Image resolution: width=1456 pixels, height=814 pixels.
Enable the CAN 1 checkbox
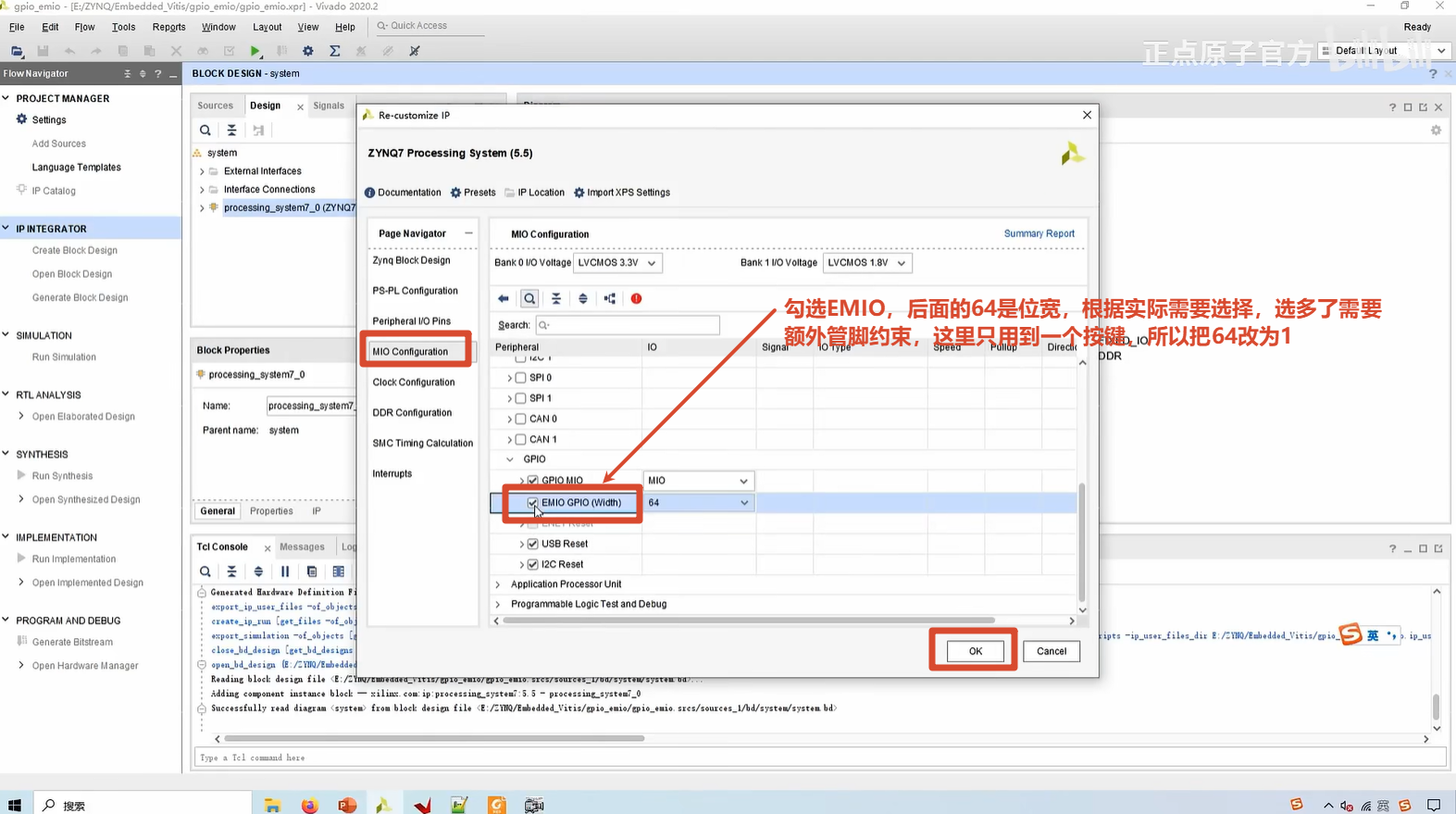520,439
